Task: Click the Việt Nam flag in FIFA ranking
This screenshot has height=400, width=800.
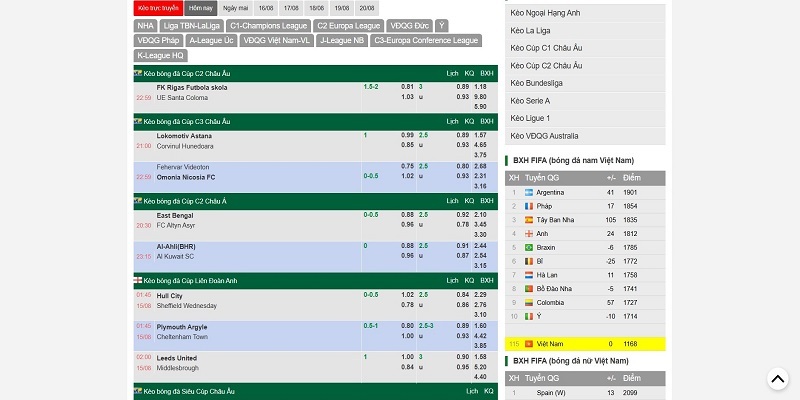Action: click(529, 343)
